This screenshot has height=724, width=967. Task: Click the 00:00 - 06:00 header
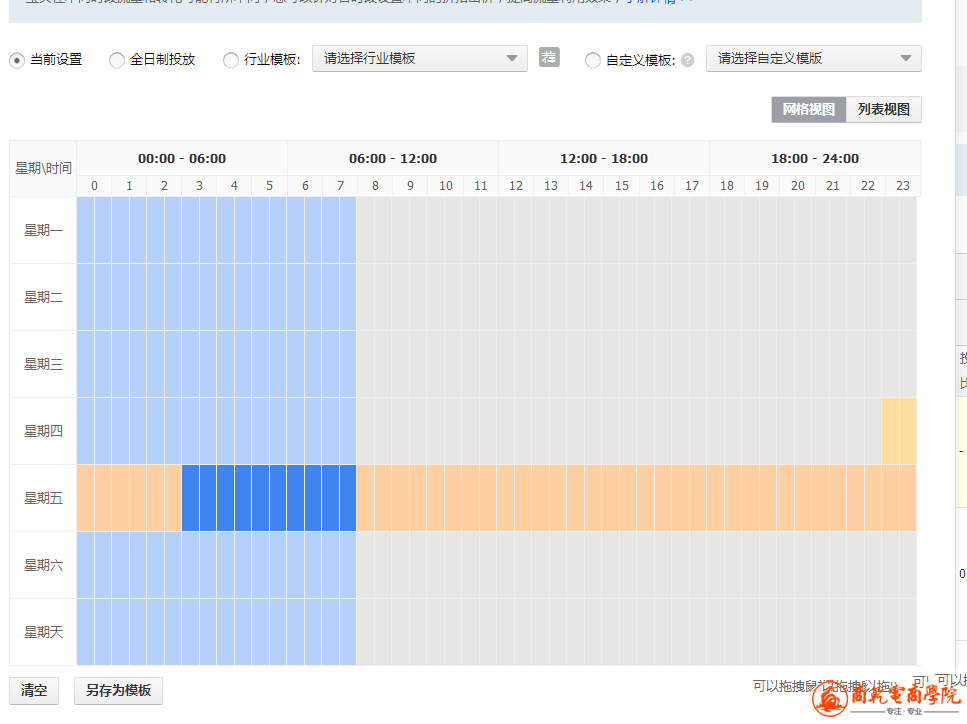pos(182,158)
